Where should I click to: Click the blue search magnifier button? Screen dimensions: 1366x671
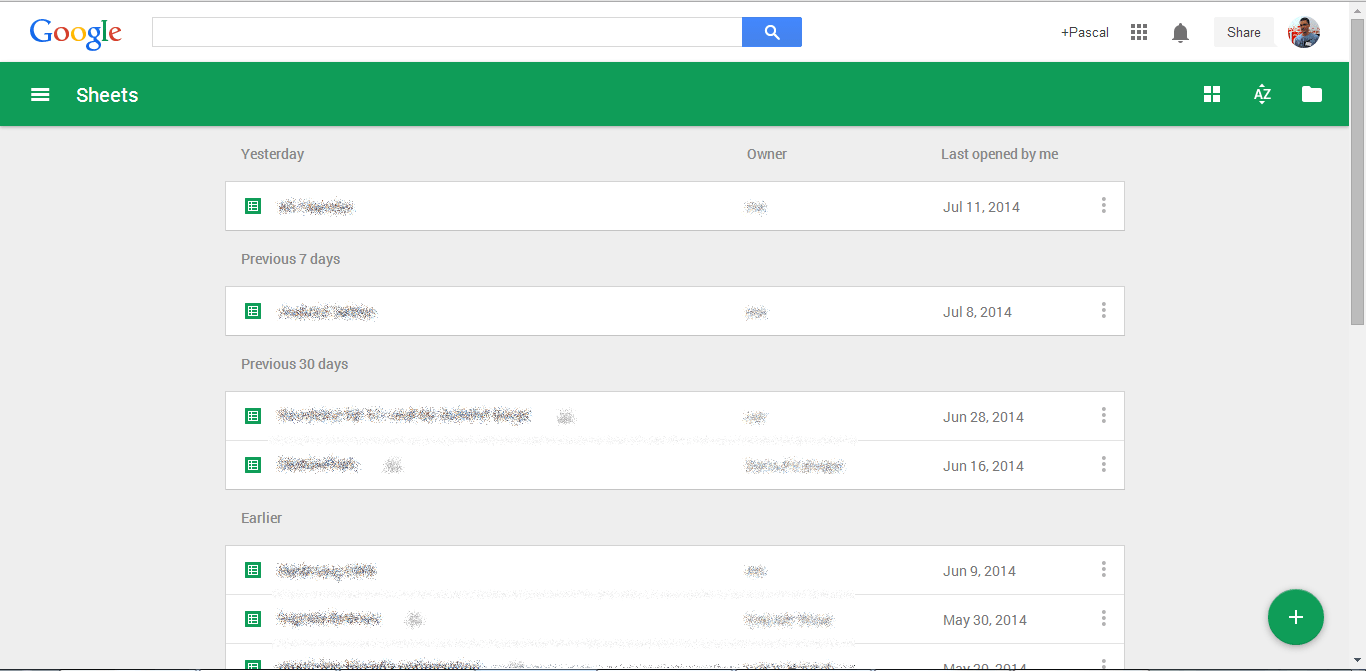(771, 32)
